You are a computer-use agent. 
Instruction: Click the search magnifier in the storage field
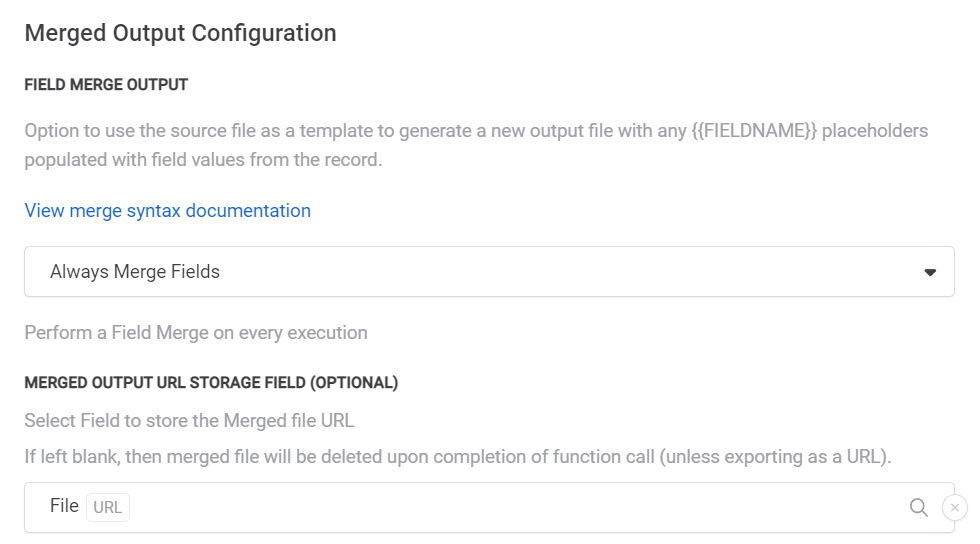pyautogui.click(x=918, y=507)
